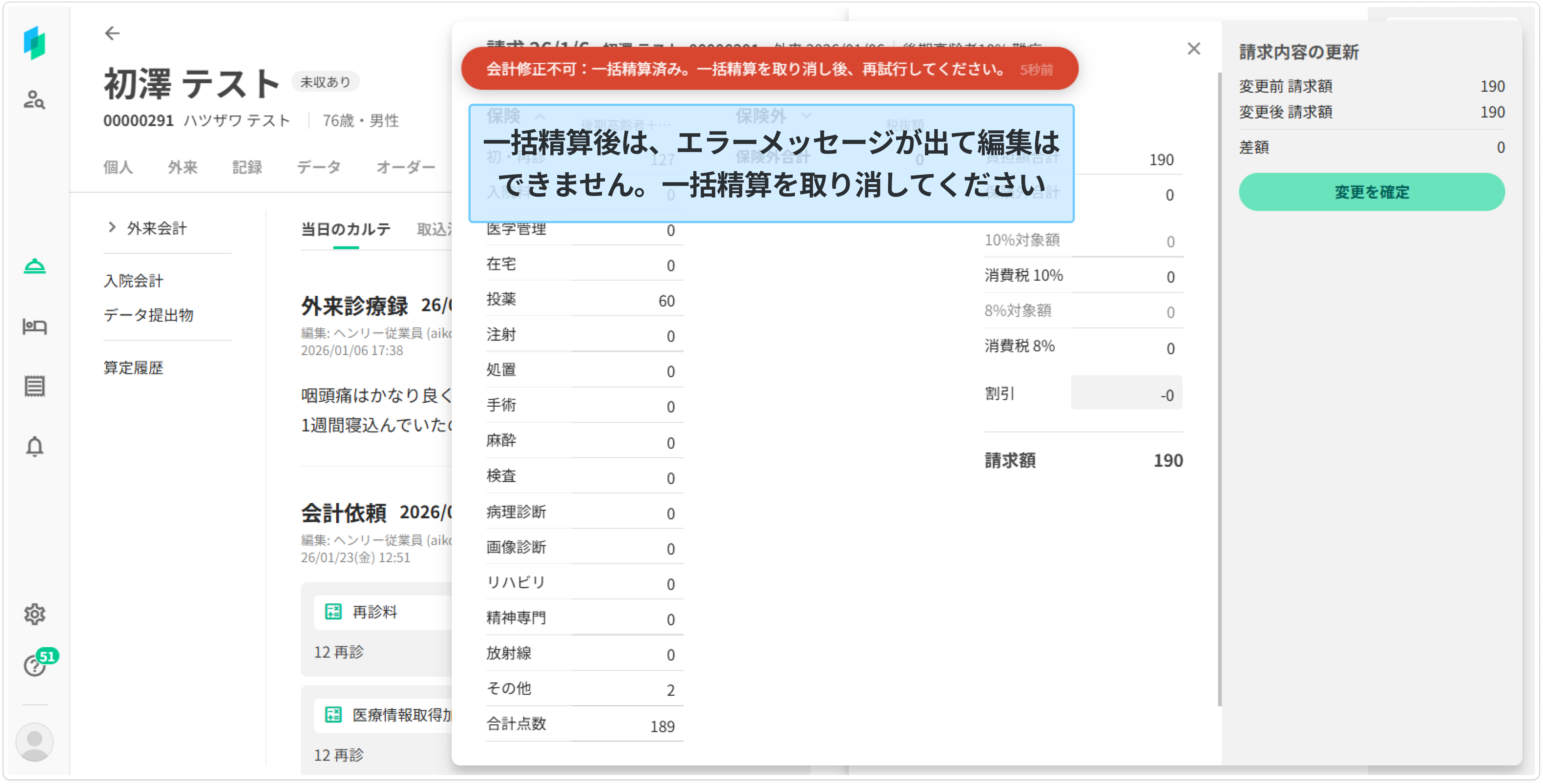Expand the 保険外 section chevron
The image size is (1543, 784).
tap(806, 115)
